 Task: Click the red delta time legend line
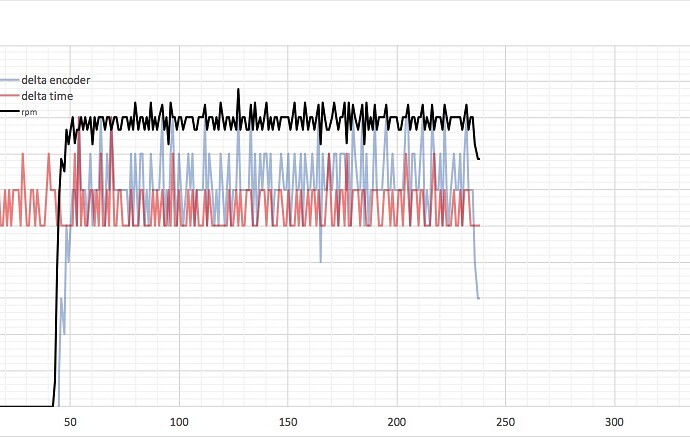[x=10, y=96]
